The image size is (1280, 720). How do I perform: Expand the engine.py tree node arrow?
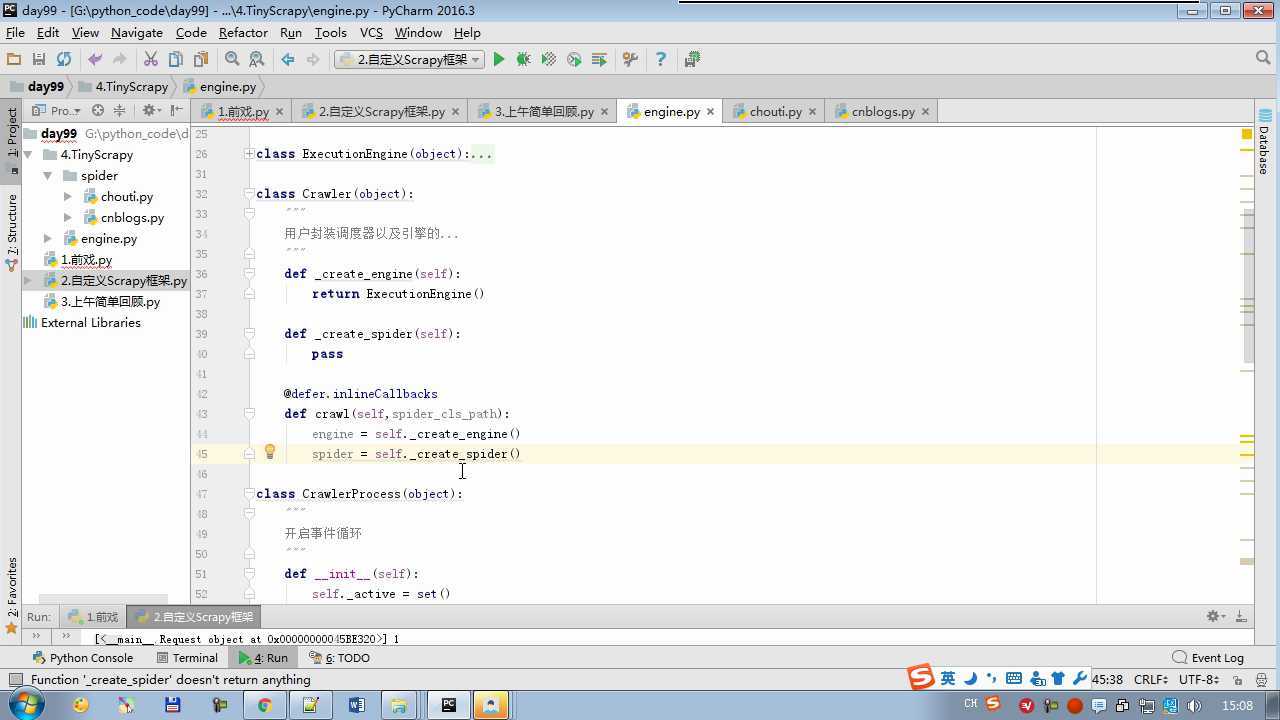pos(48,239)
